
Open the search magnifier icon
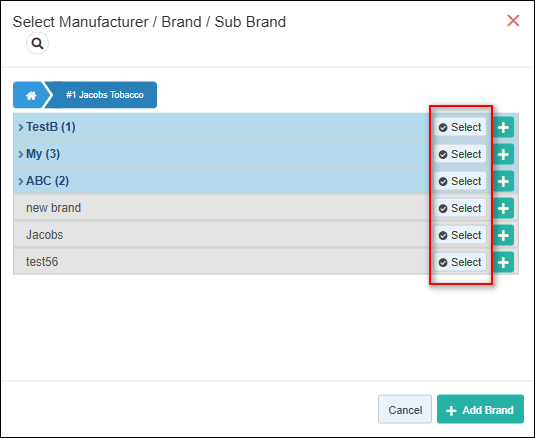pyautogui.click(x=37, y=43)
